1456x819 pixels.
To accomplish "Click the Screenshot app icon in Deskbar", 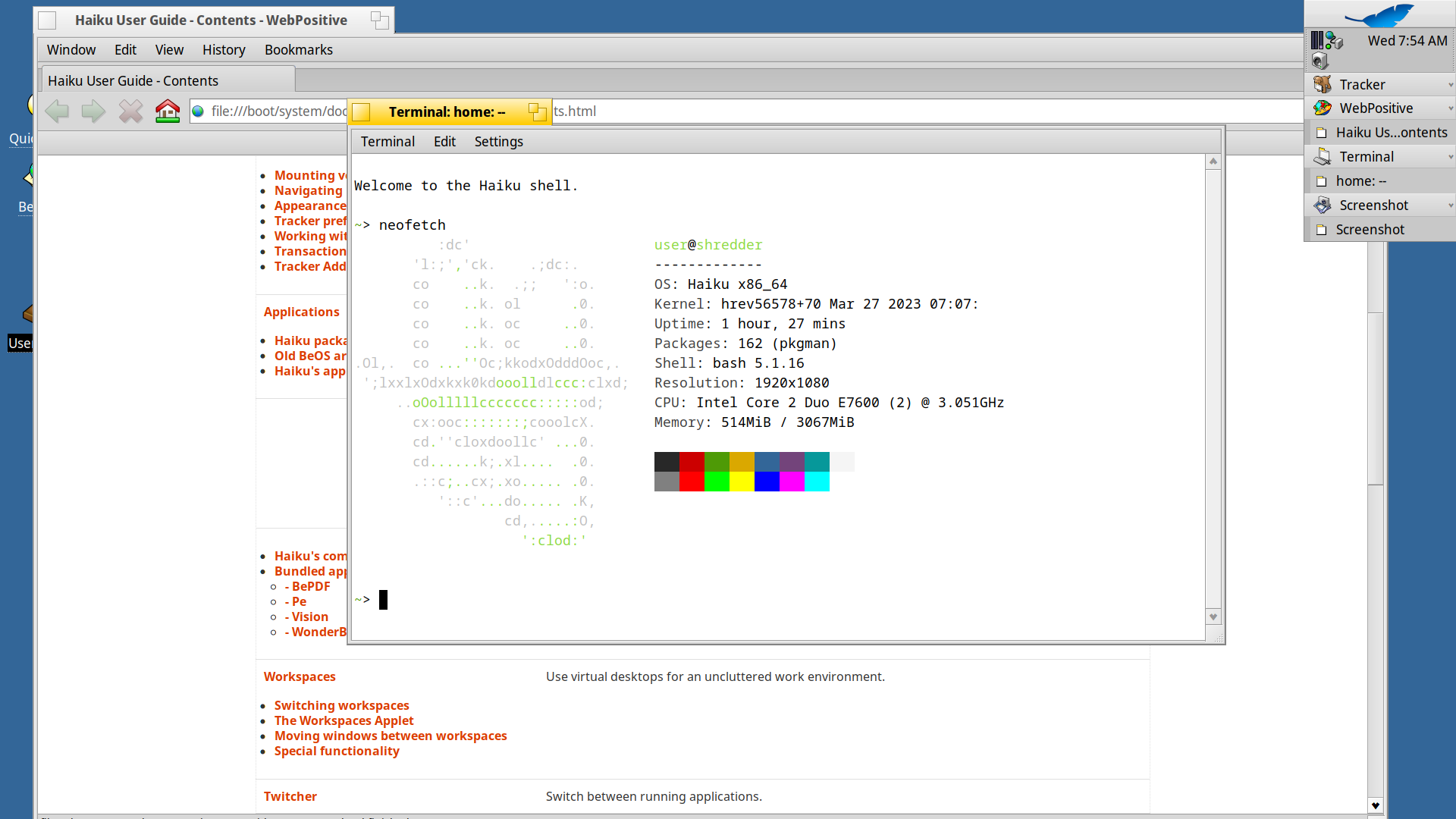I will coord(1323,205).
